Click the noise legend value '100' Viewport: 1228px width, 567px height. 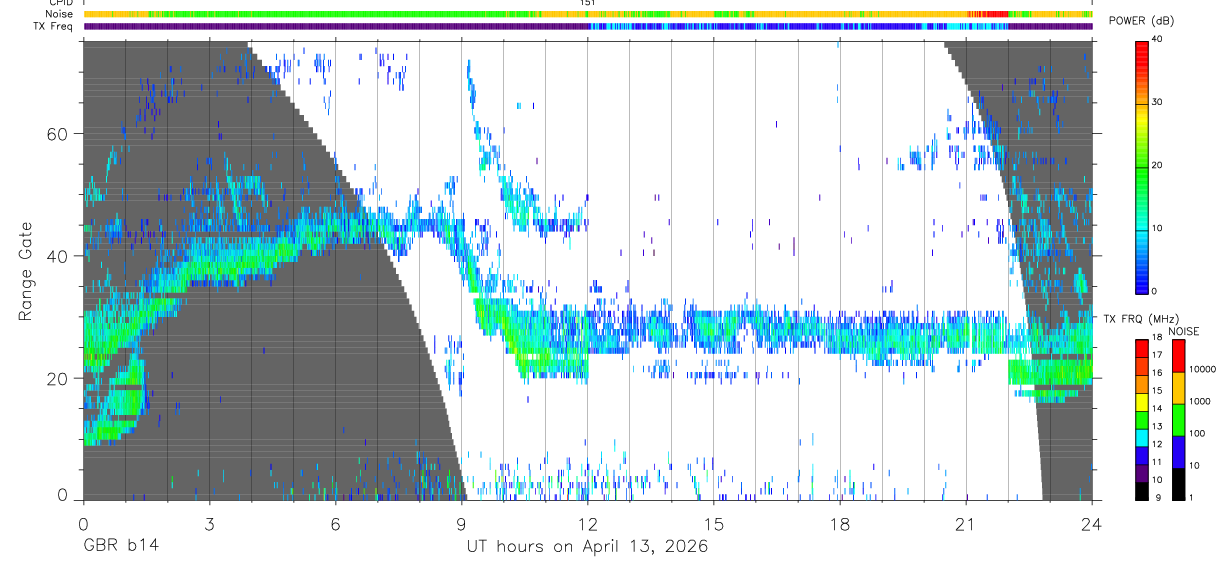pyautogui.click(x=1199, y=433)
